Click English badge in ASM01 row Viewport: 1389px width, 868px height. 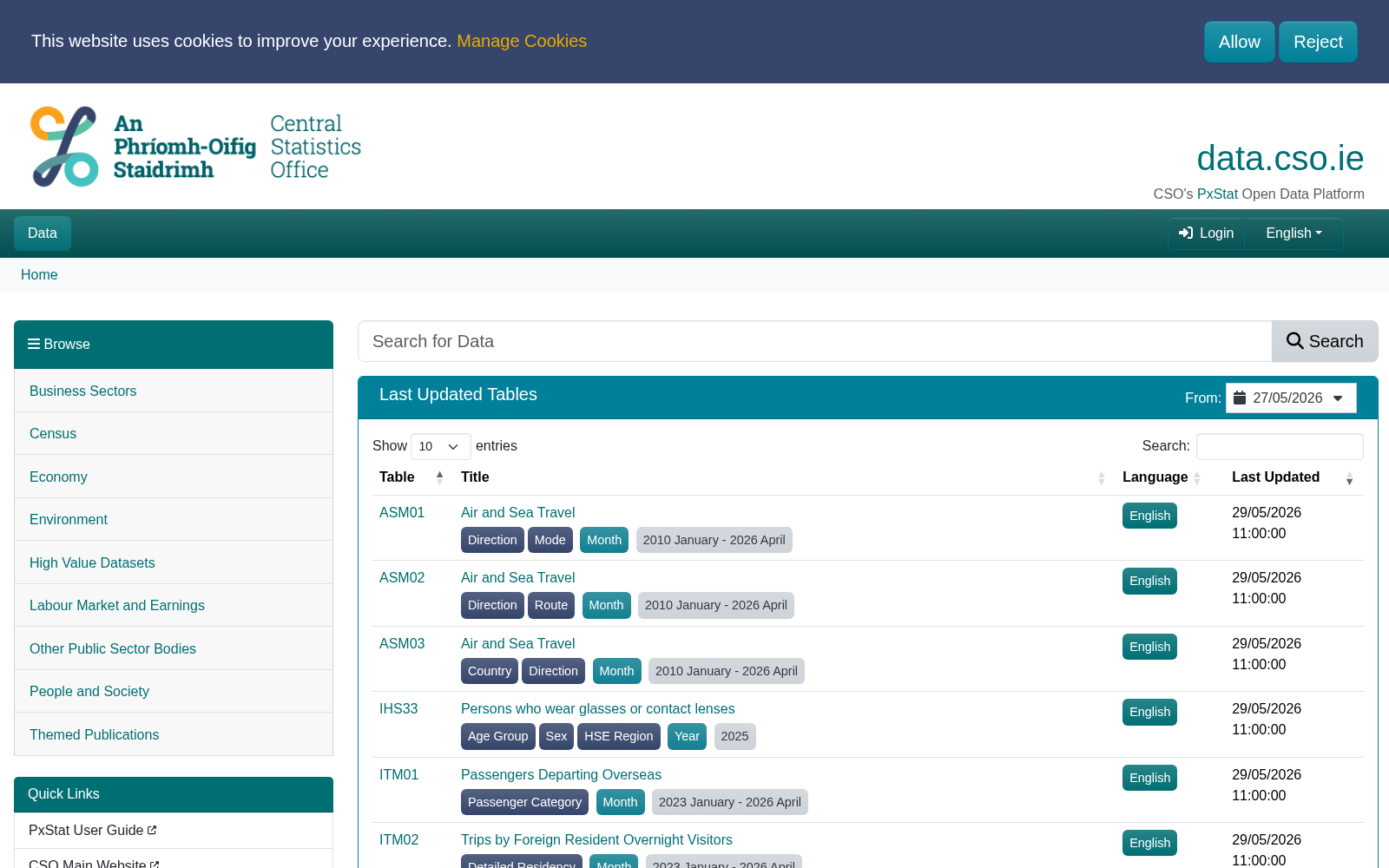tap(1149, 516)
